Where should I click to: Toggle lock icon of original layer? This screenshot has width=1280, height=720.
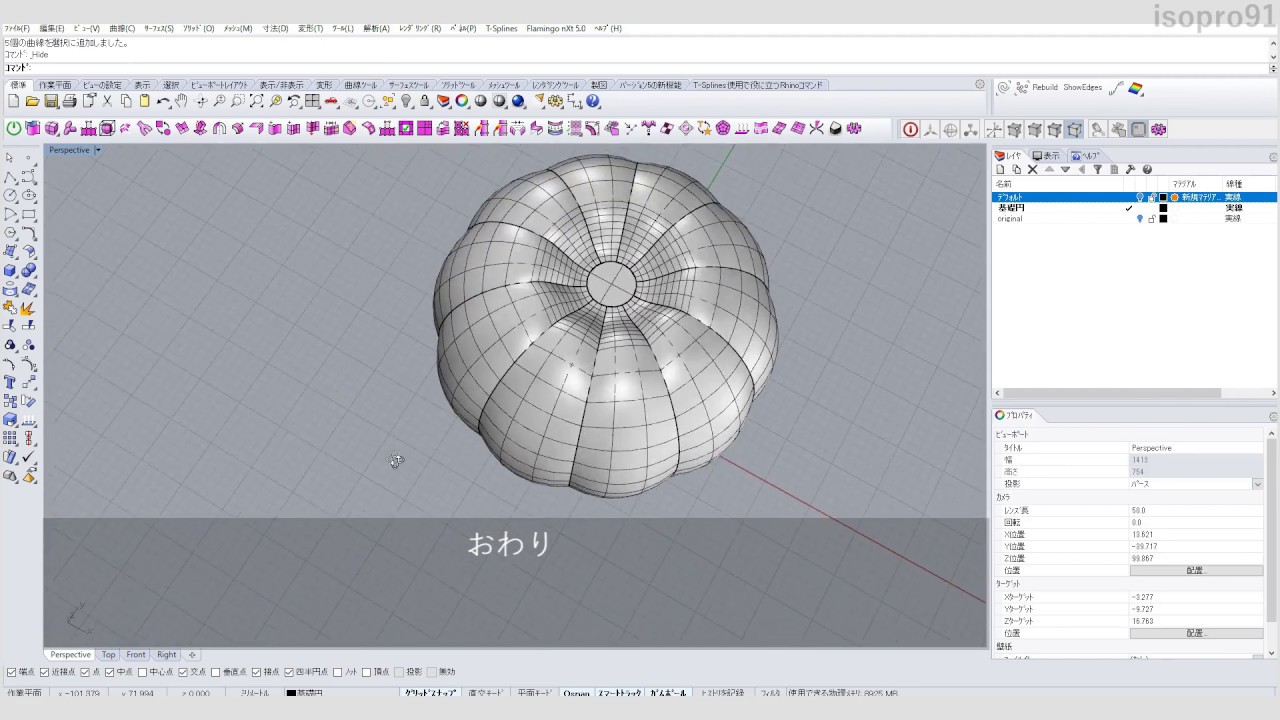pos(1151,219)
